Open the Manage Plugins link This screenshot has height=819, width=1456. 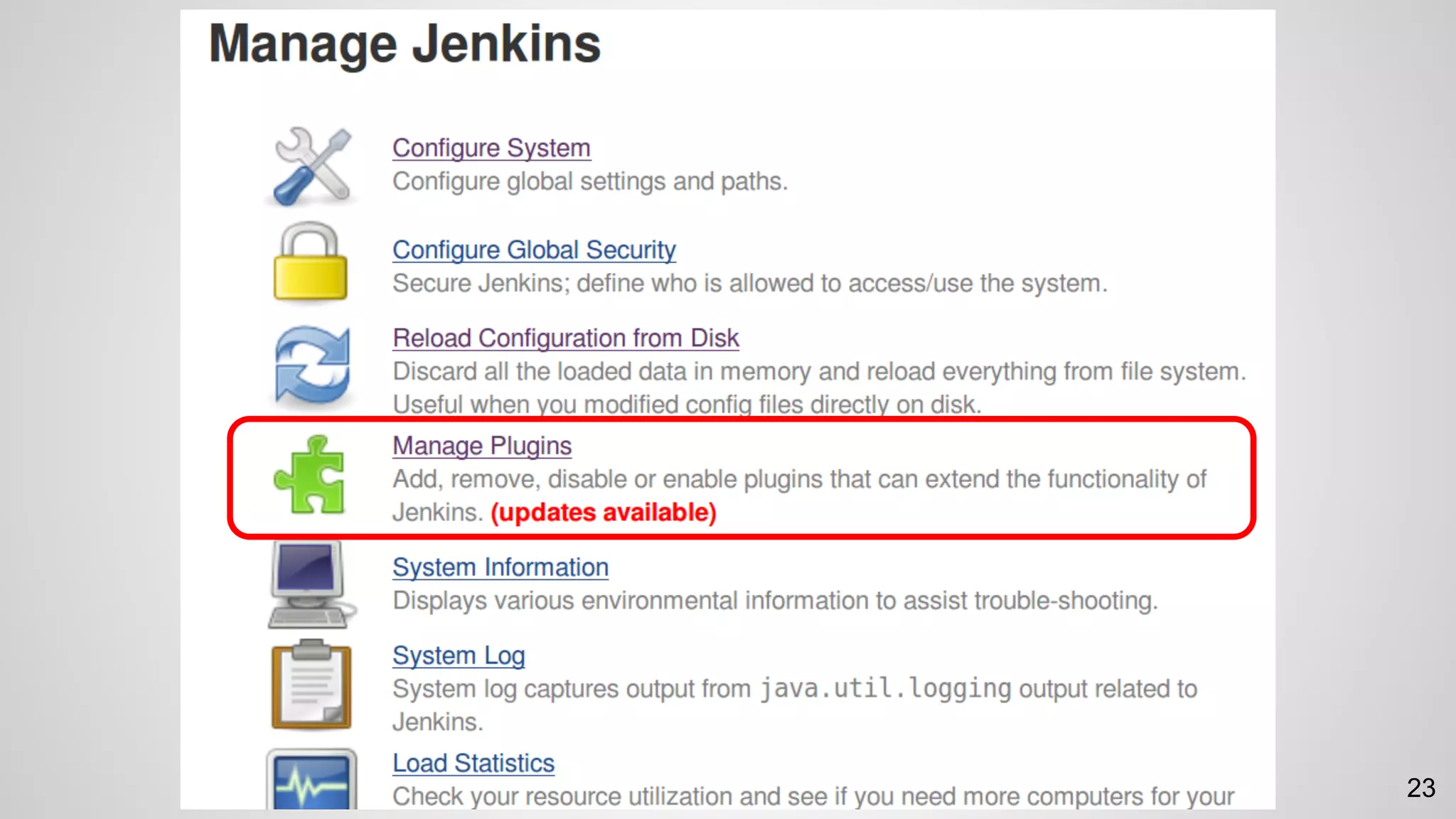click(481, 446)
